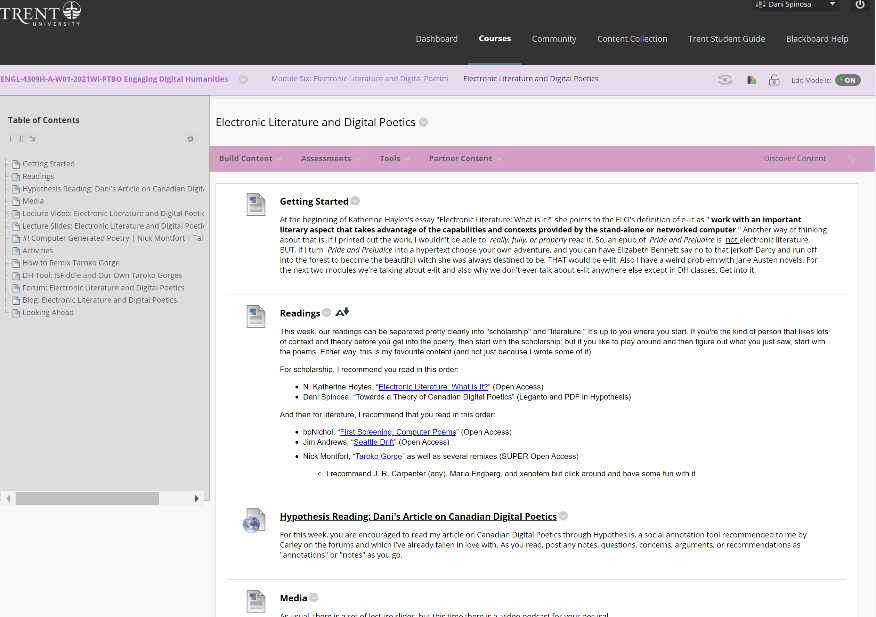
Task: Expand Tools menu
Action: 394,159
